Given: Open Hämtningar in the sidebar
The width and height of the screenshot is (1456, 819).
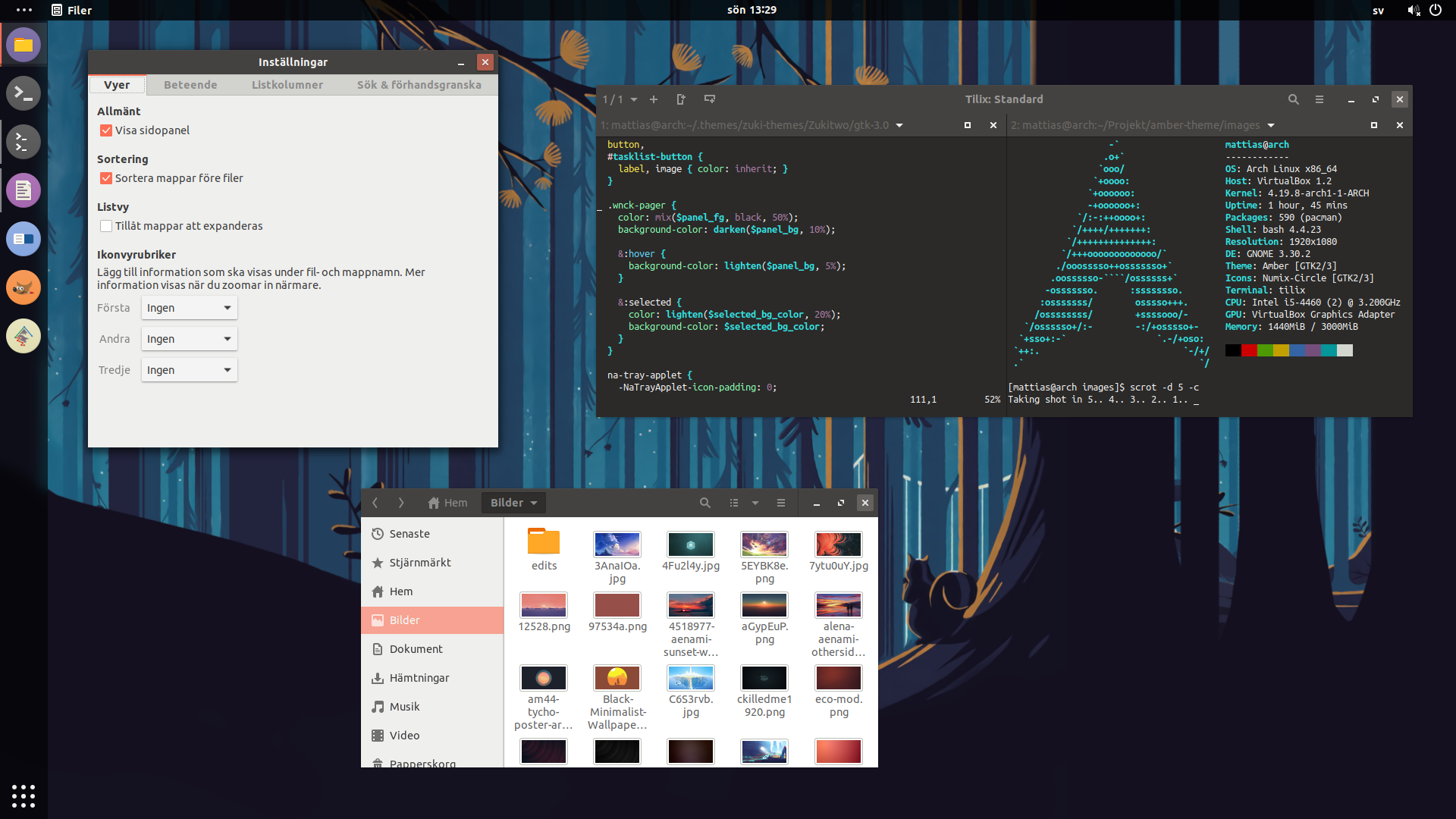Looking at the screenshot, I should [432, 678].
